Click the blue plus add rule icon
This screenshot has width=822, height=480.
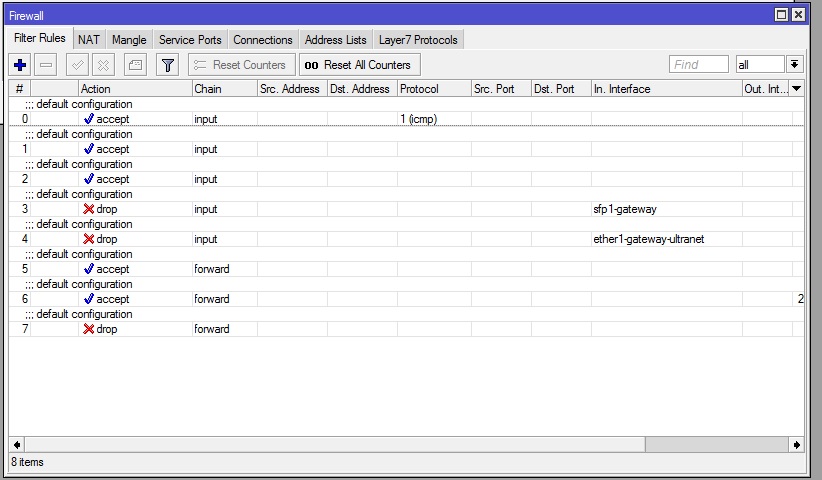pyautogui.click(x=20, y=65)
